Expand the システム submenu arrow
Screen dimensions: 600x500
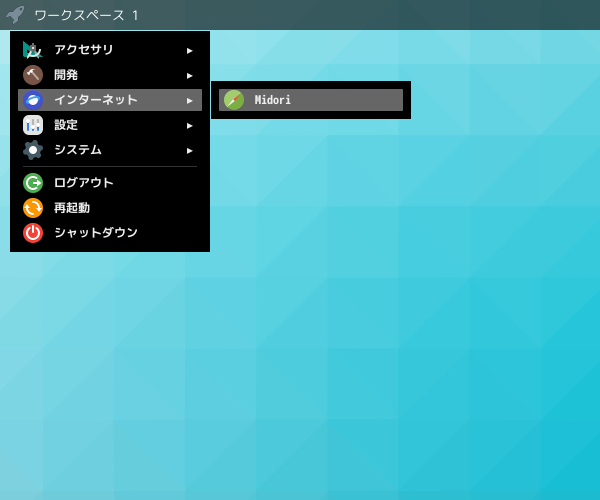pos(189,151)
